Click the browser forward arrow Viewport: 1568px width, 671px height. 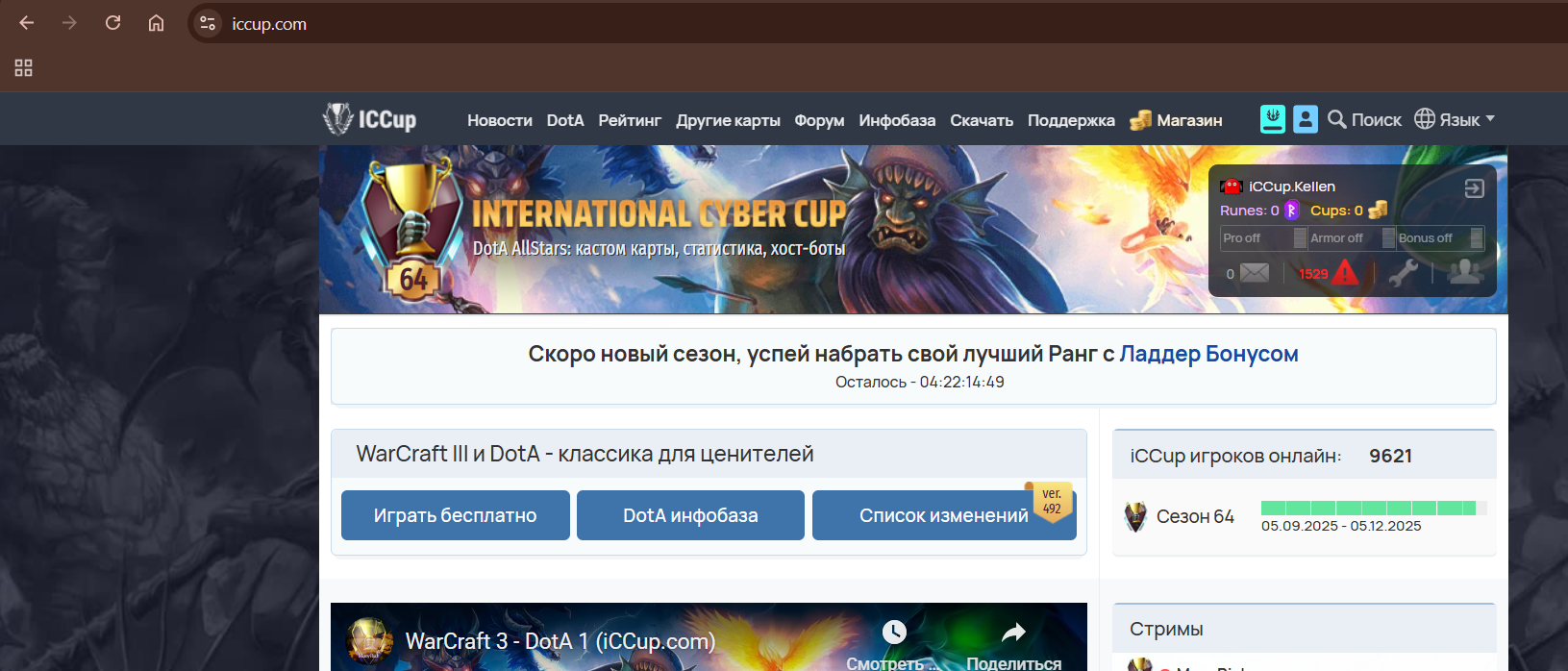69,23
